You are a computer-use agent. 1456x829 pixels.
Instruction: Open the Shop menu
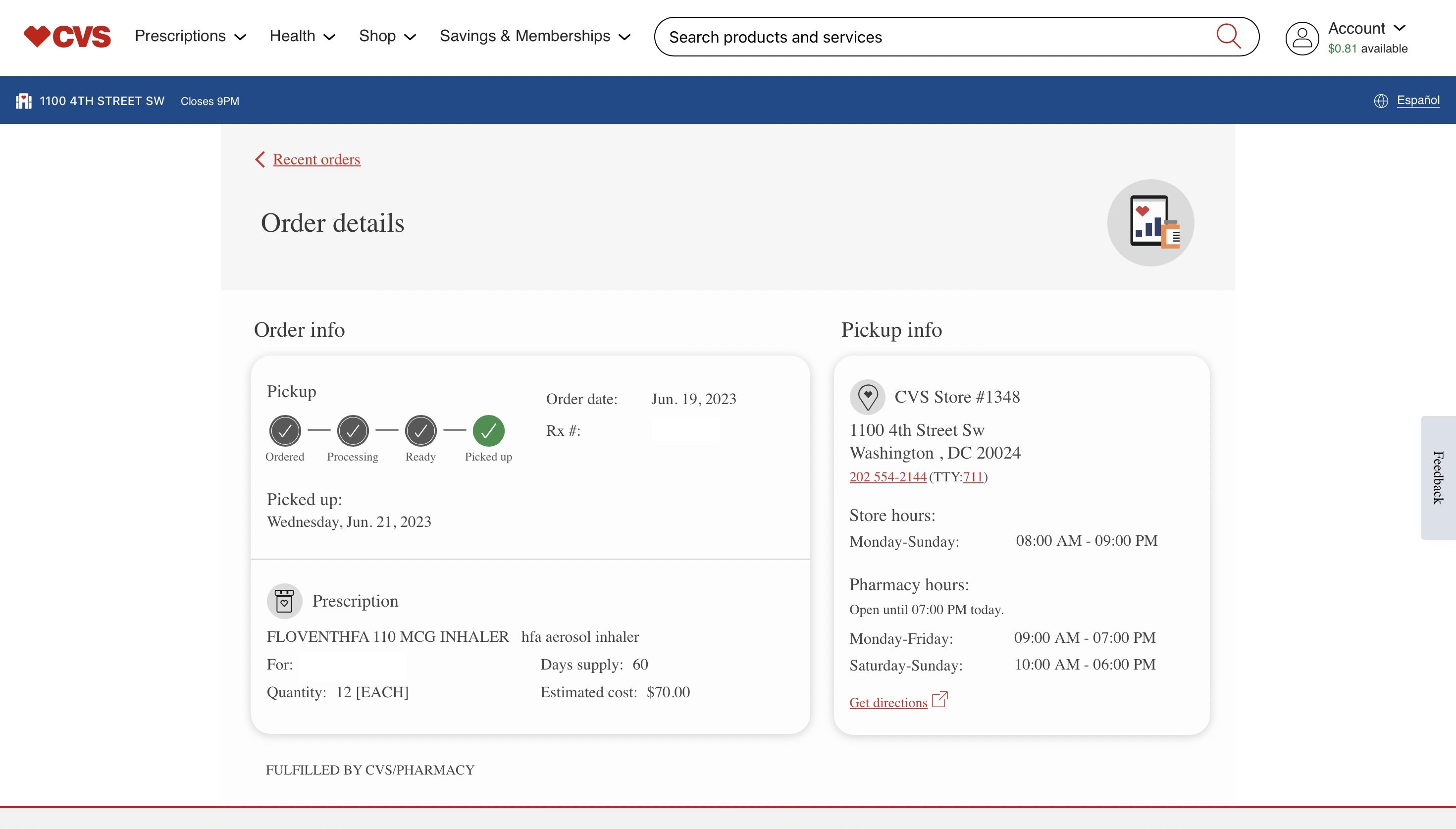coord(387,37)
